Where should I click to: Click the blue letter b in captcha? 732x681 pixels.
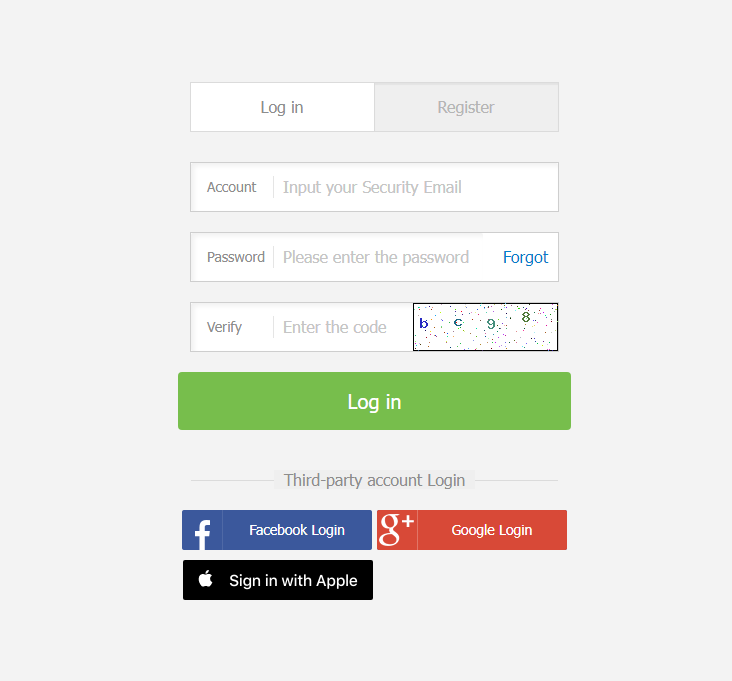423,323
